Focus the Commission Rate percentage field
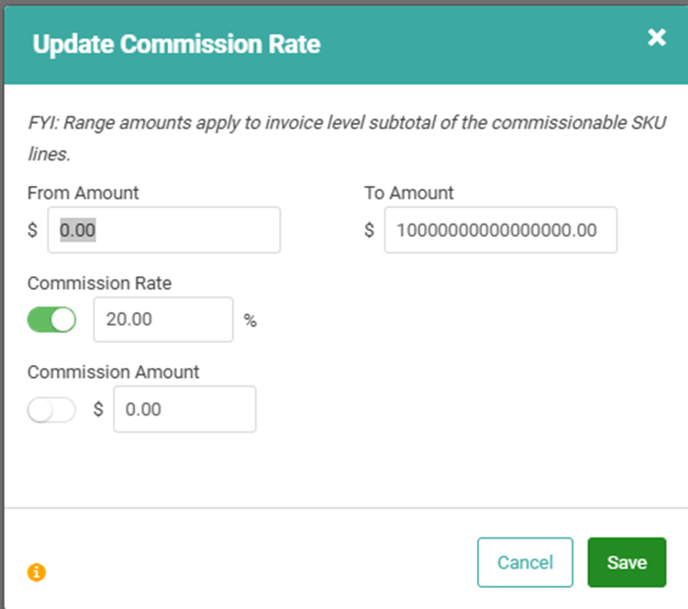This screenshot has height=609, width=688. (163, 320)
